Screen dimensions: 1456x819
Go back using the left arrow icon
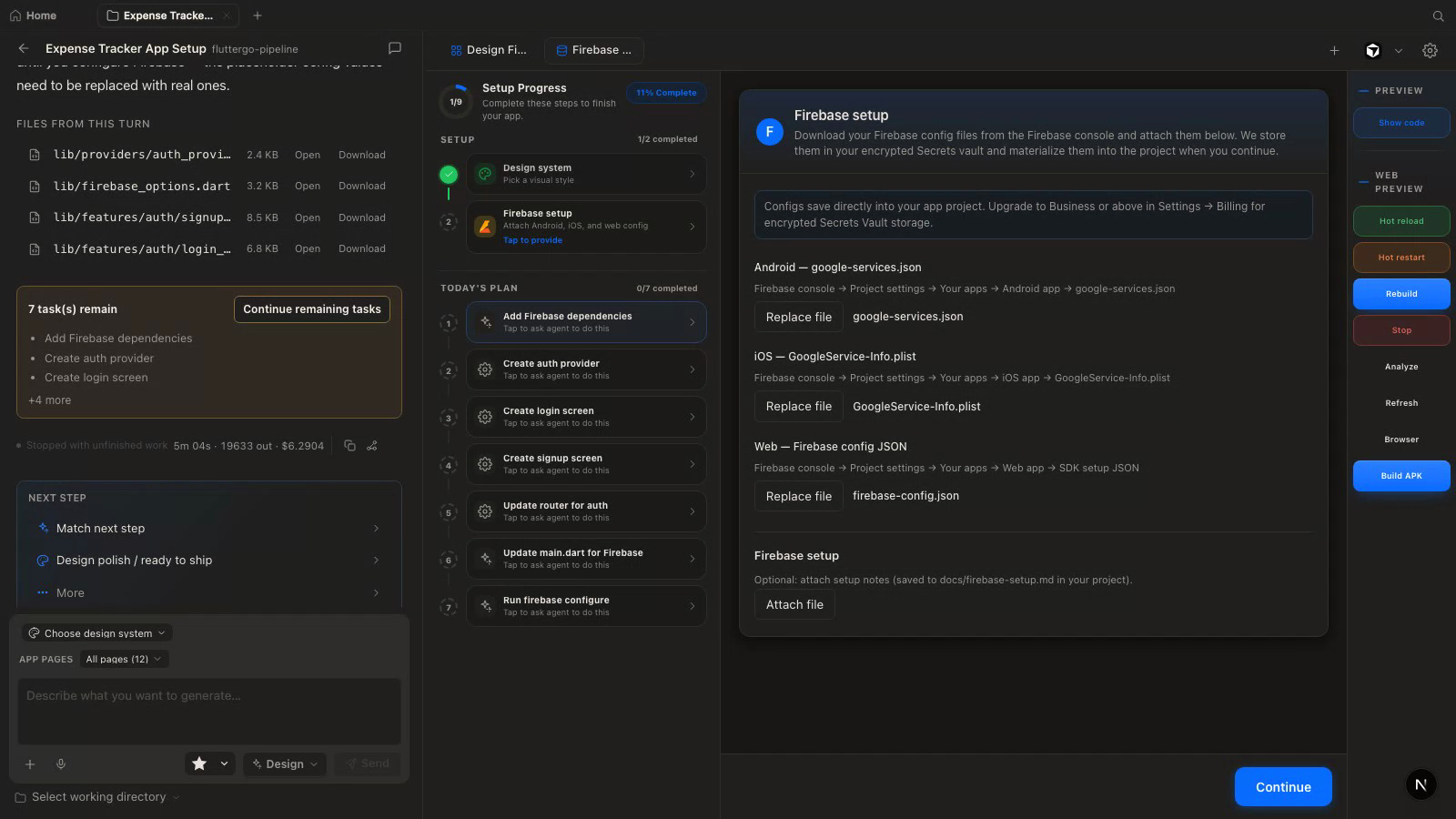[24, 48]
